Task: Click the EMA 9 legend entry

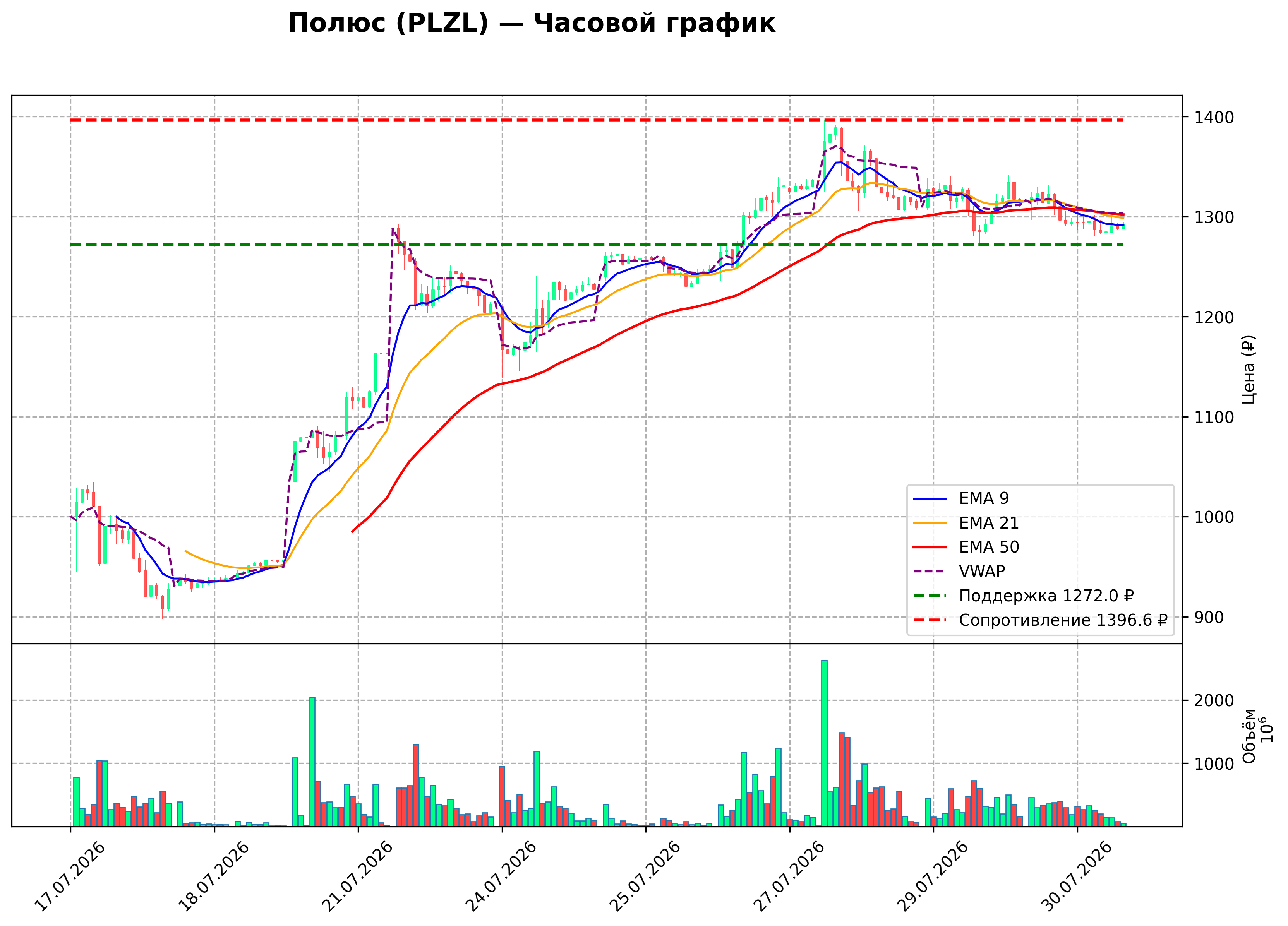Action: (x=961, y=498)
